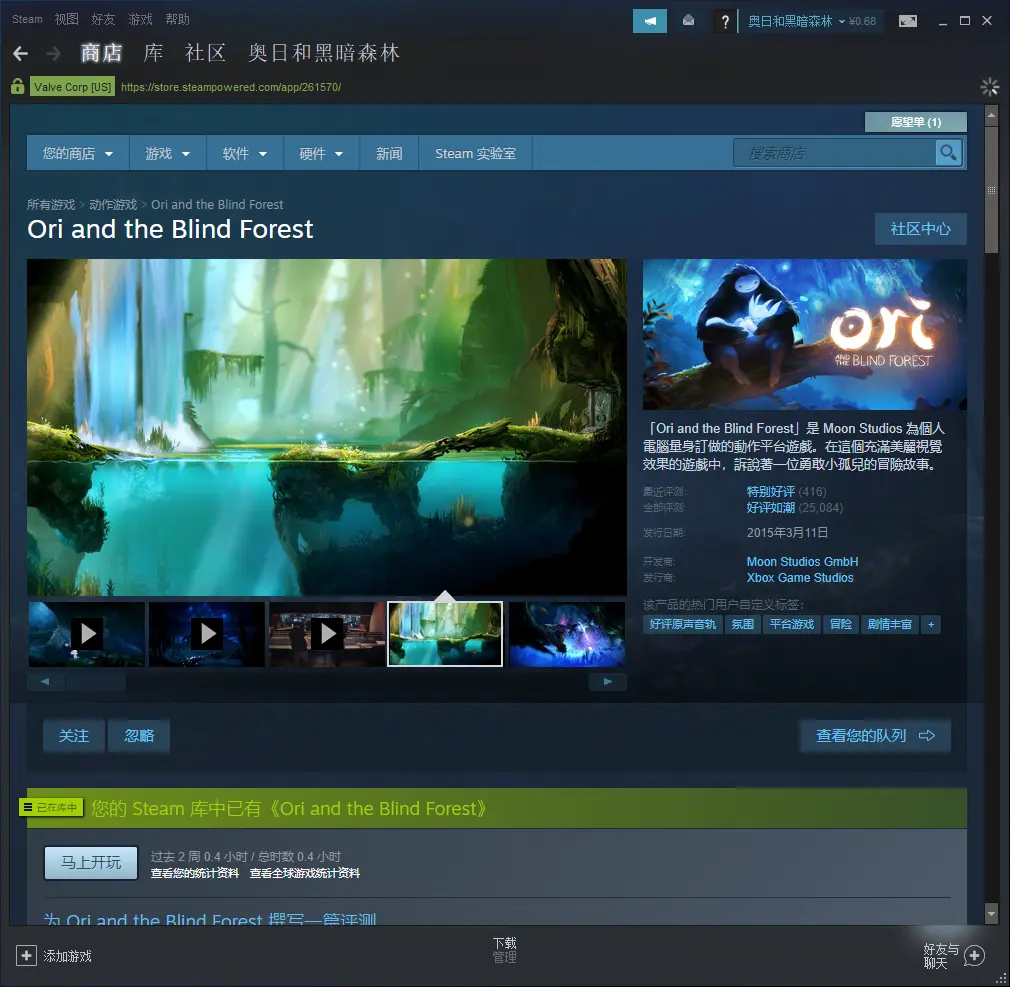The height and width of the screenshot is (987, 1010).
Task: Expand the 游戏 store dropdown
Action: [x=167, y=153]
